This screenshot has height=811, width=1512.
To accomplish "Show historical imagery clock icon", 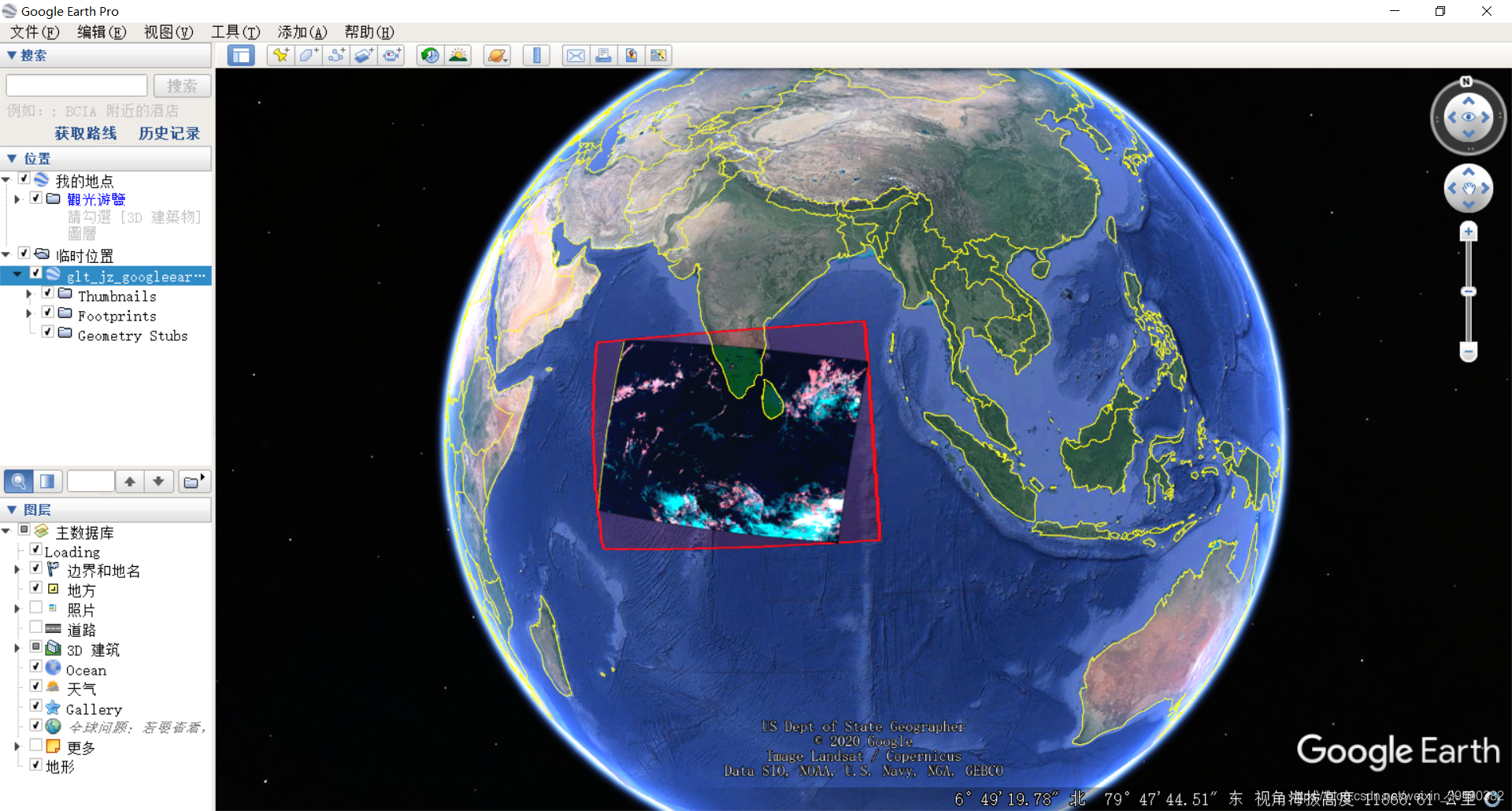I will pyautogui.click(x=430, y=55).
